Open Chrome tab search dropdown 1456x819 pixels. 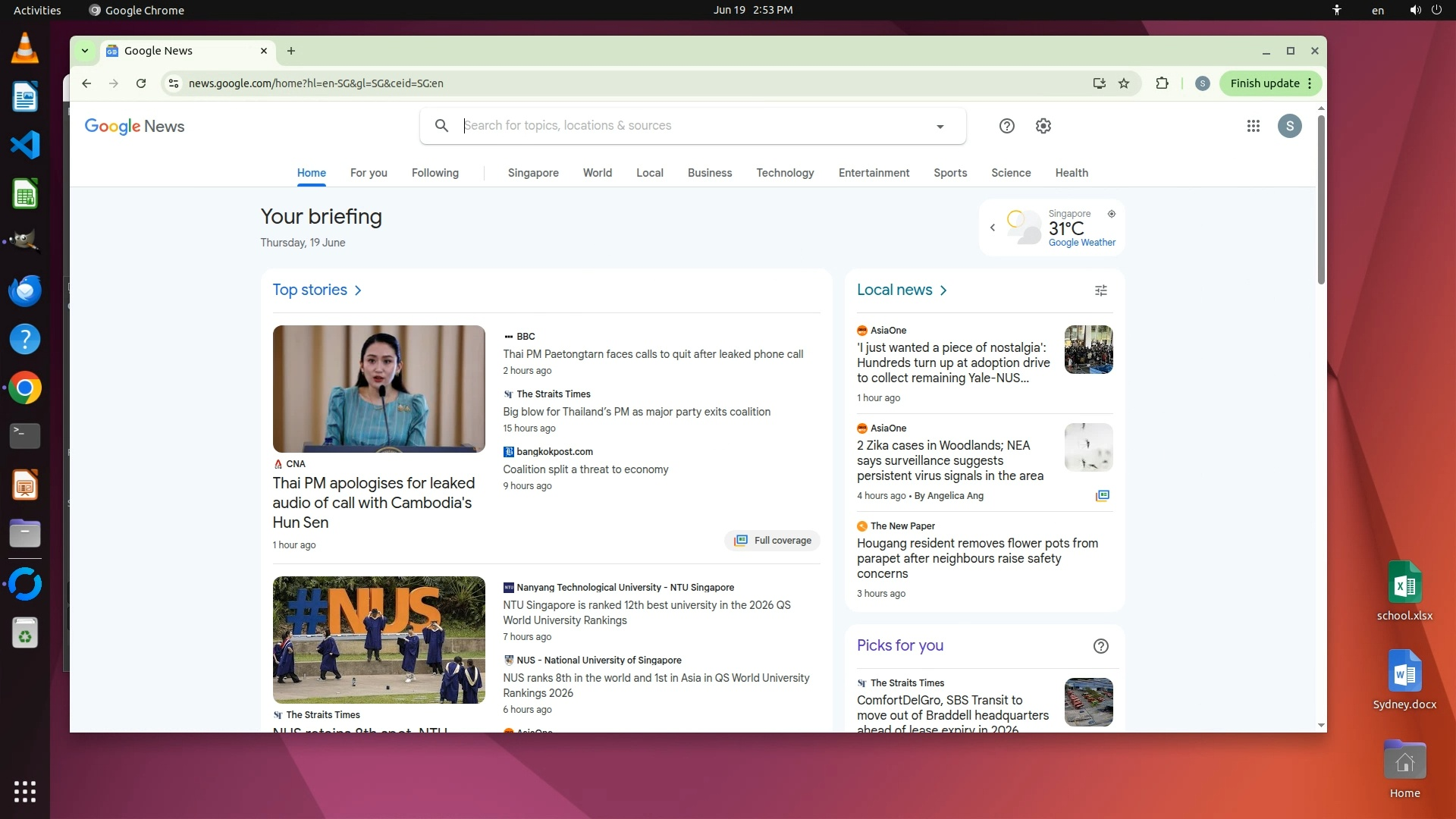(x=85, y=51)
